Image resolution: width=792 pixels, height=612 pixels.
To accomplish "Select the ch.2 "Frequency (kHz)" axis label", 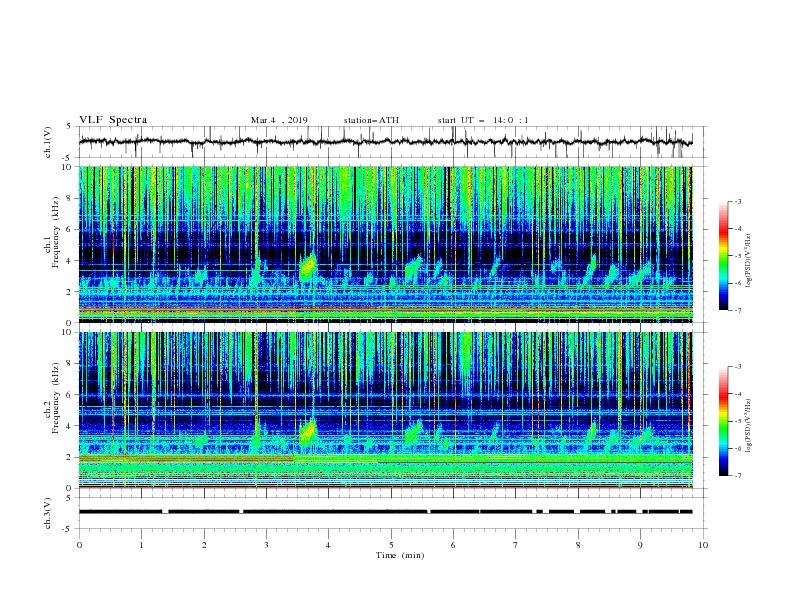I will [x=55, y=398].
